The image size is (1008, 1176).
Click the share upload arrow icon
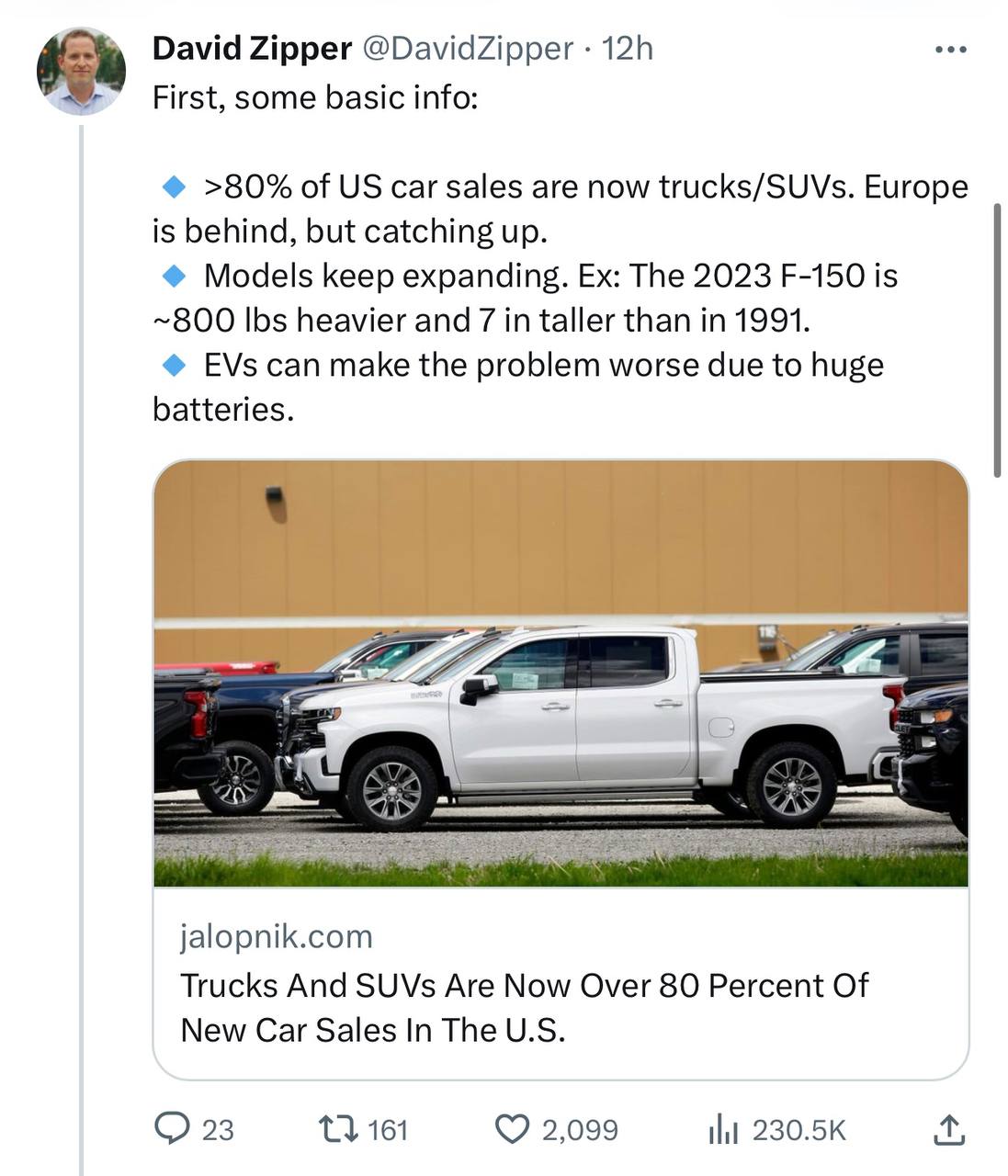point(949,1129)
